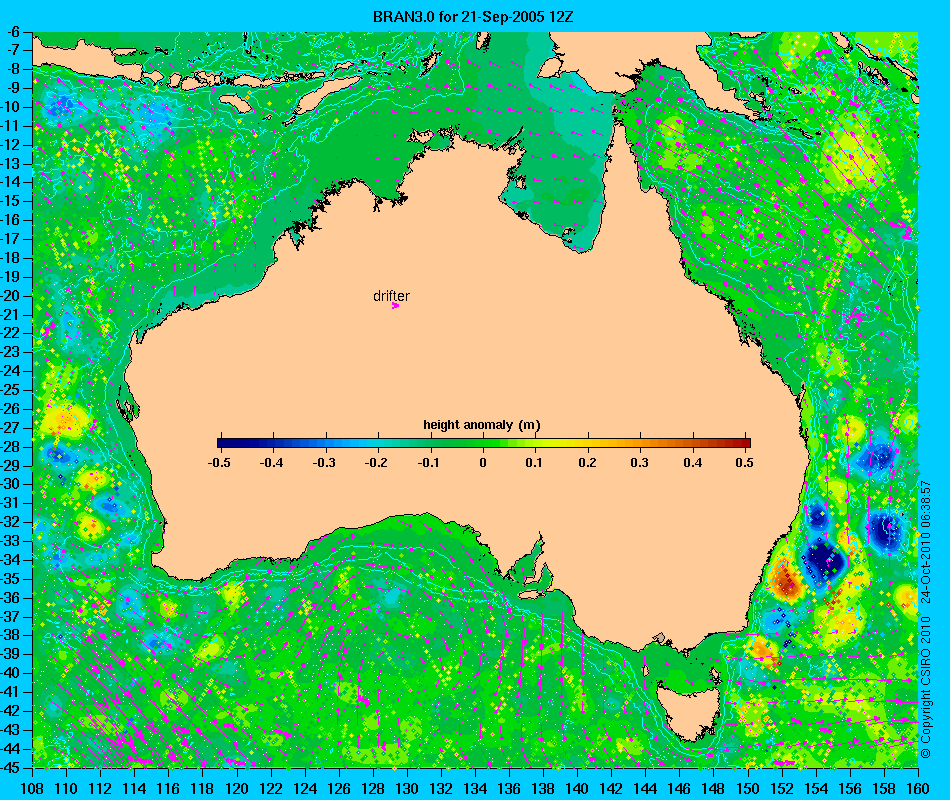Click the longitude axis label 148
The image size is (950, 800).
pyautogui.click(x=714, y=788)
